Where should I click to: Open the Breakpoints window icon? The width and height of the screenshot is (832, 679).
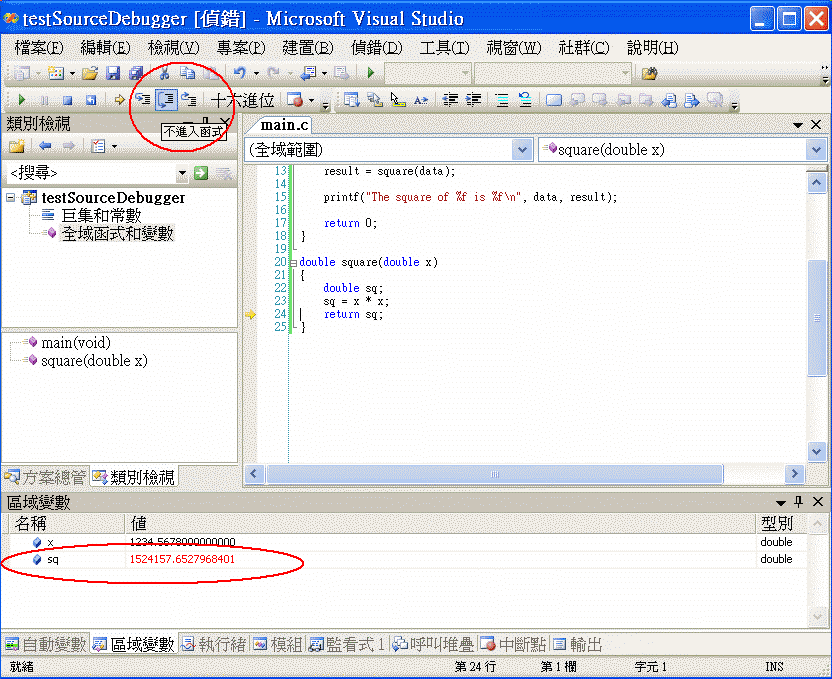point(294,100)
